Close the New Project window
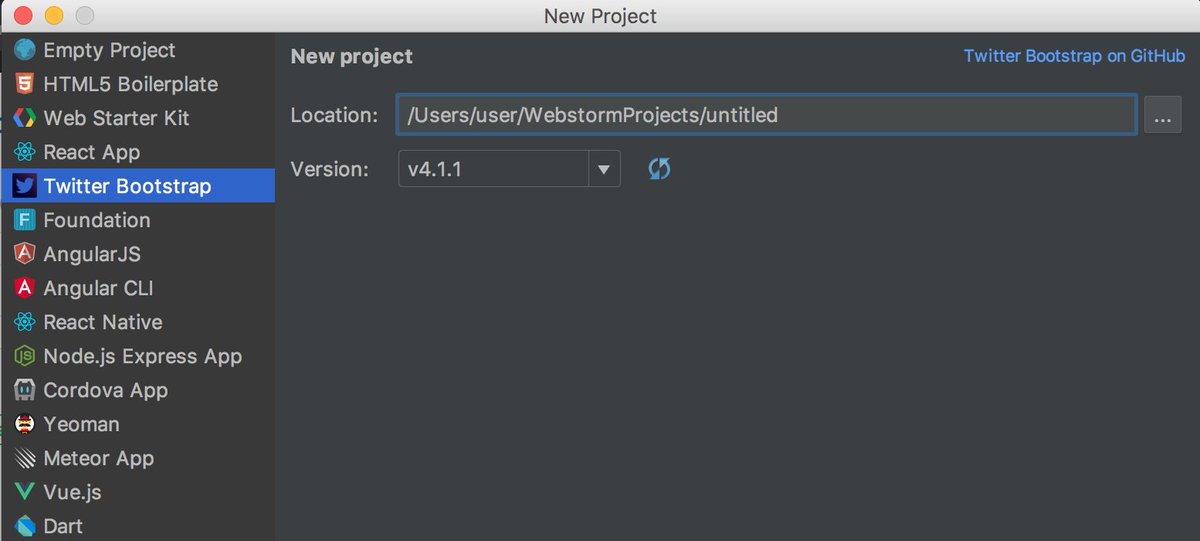1200x541 pixels. (x=23, y=16)
